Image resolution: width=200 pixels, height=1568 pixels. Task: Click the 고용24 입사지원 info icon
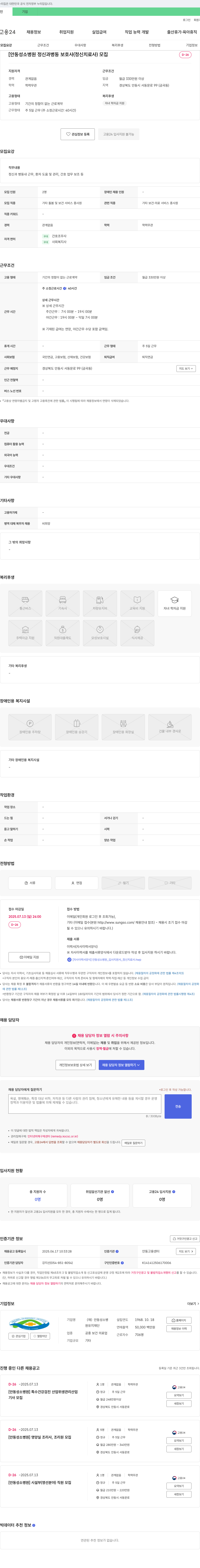(x=174, y=1192)
